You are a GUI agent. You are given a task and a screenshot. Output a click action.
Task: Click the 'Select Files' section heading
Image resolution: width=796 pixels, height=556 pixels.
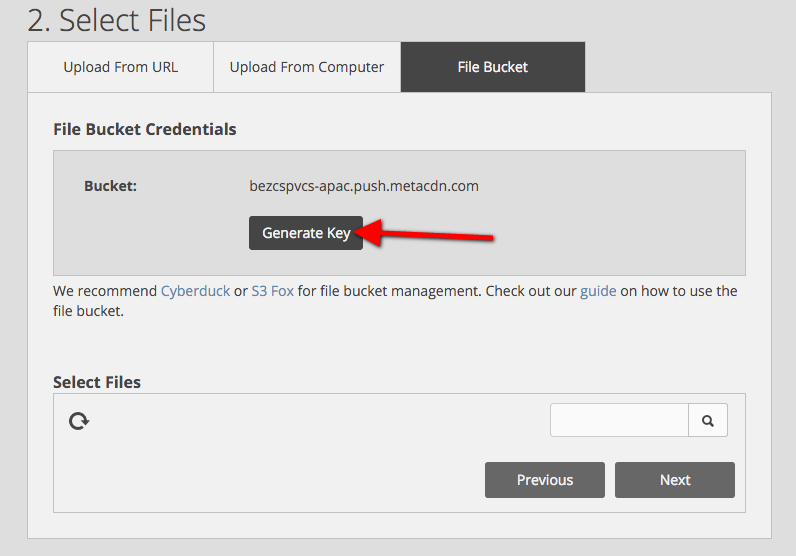[97, 382]
